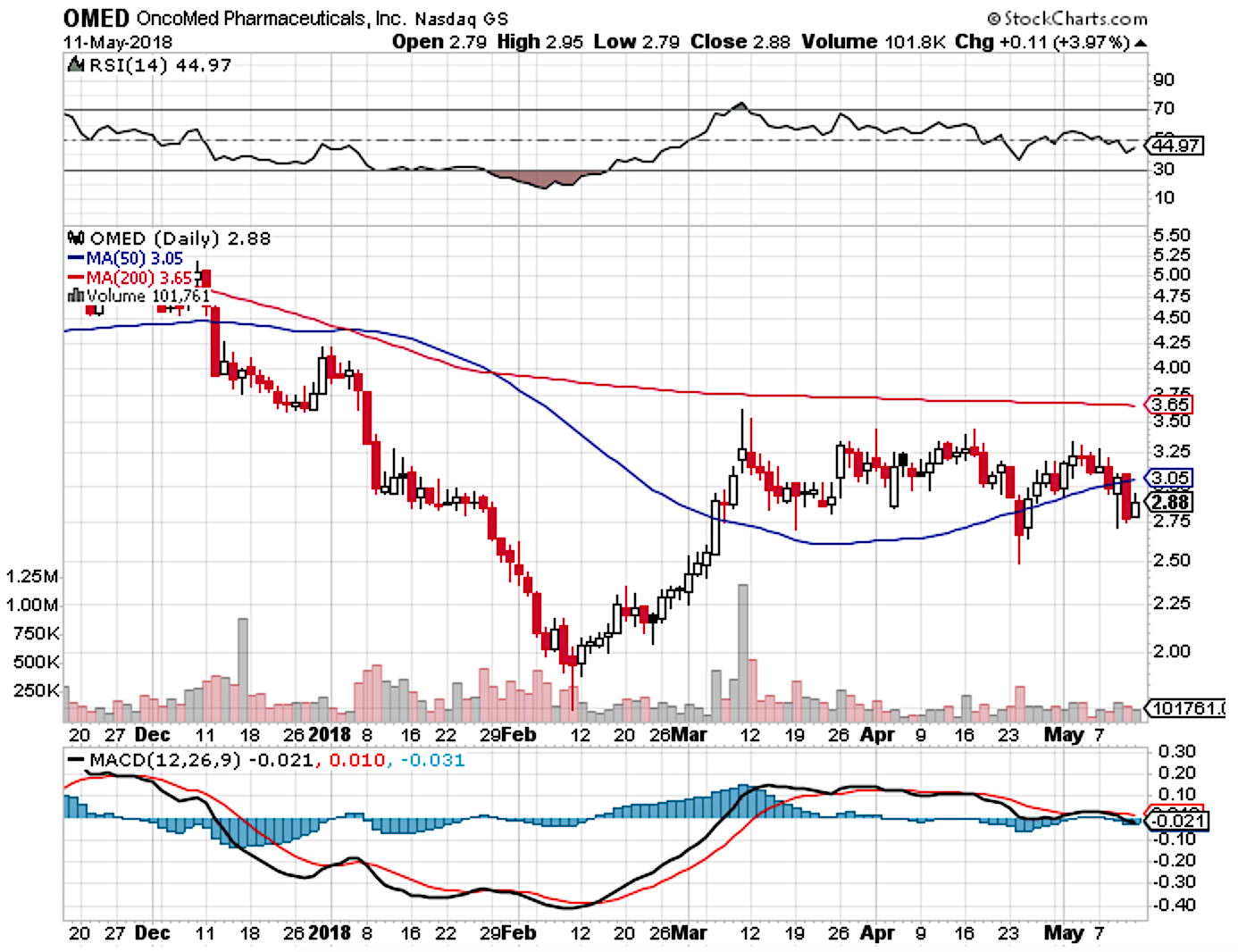
Task: Click the May label on the MACD panel date axis
Action: pyautogui.click(x=1064, y=933)
